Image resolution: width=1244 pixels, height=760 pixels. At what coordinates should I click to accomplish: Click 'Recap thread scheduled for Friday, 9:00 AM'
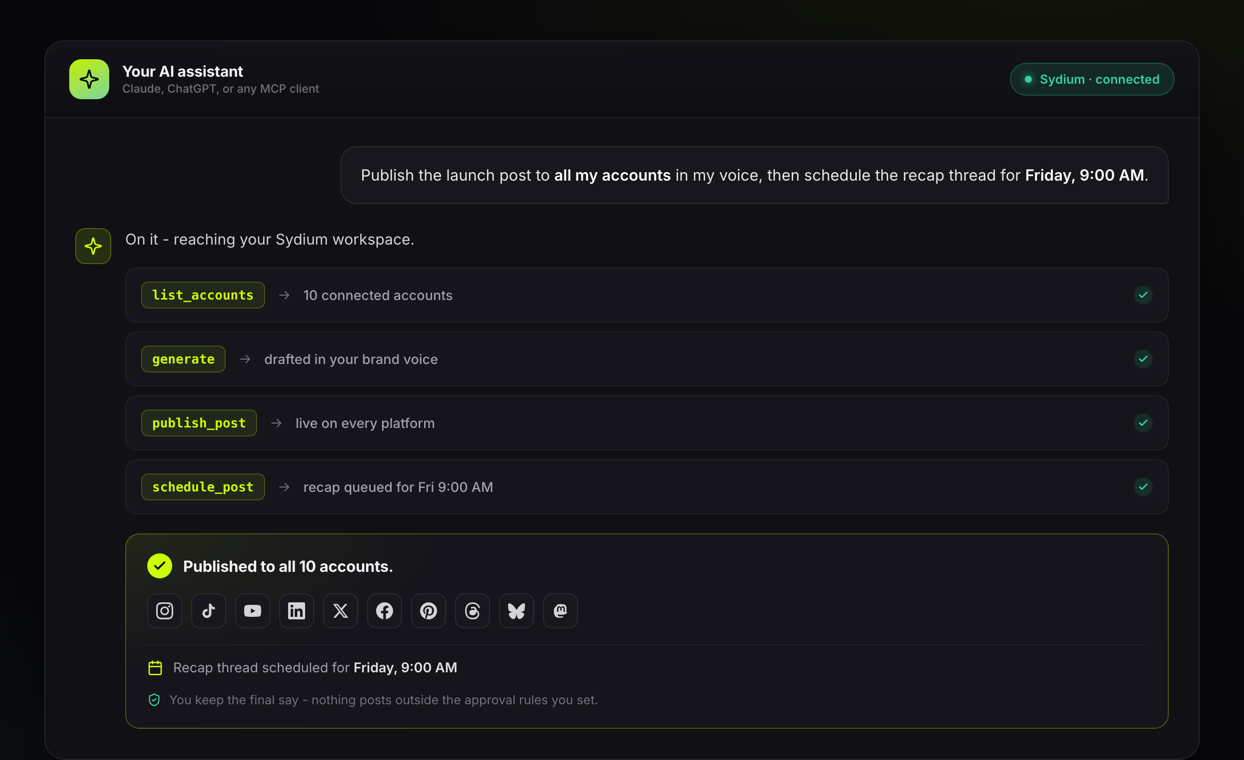[x=315, y=668]
